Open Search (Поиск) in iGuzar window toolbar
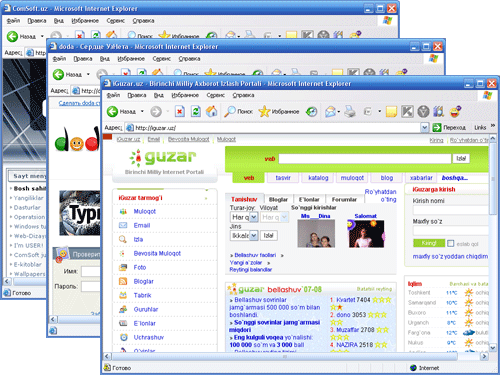Viewport: 500px width, 375px height. tap(238, 111)
